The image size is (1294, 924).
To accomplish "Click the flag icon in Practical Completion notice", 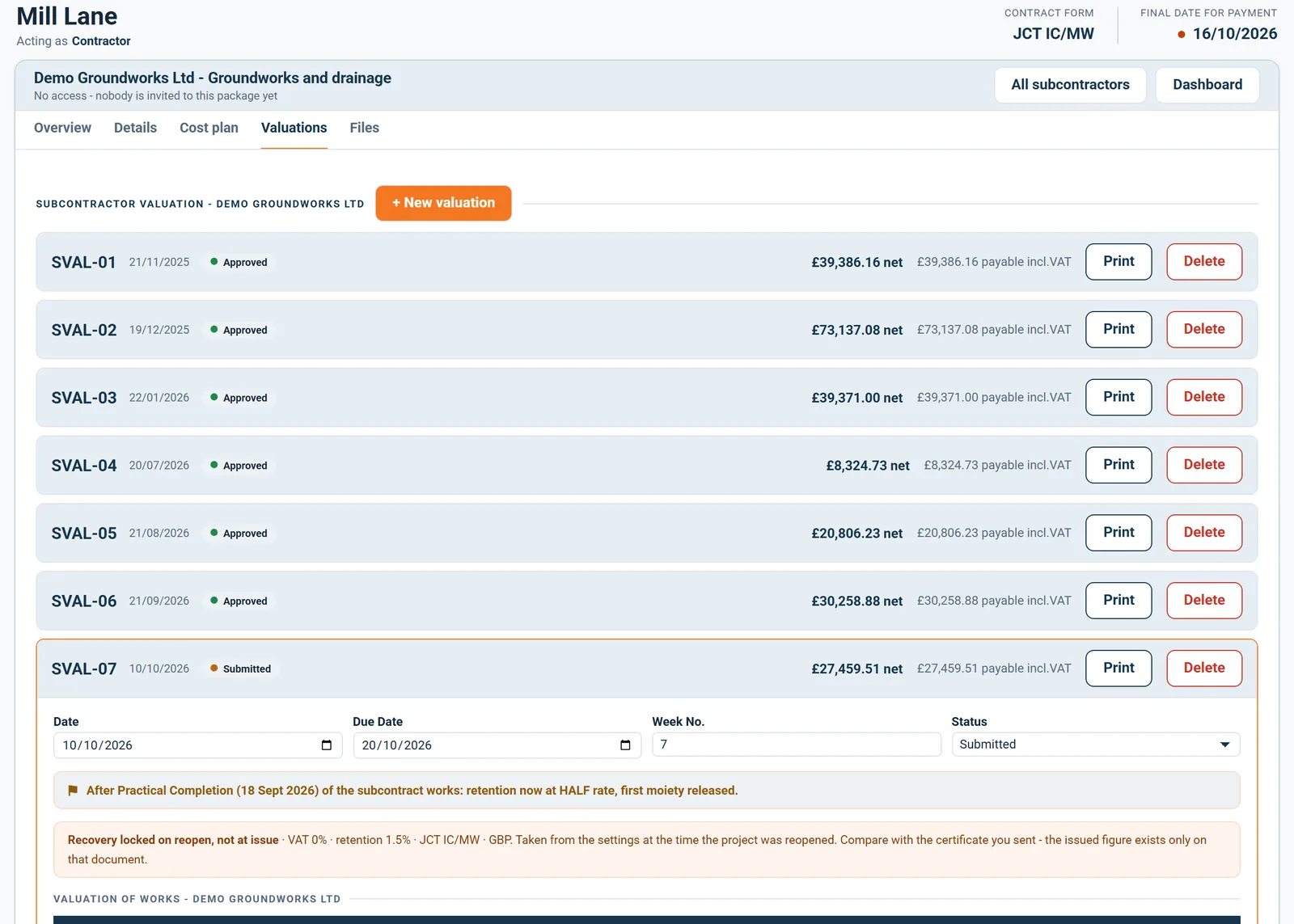I will point(73,791).
